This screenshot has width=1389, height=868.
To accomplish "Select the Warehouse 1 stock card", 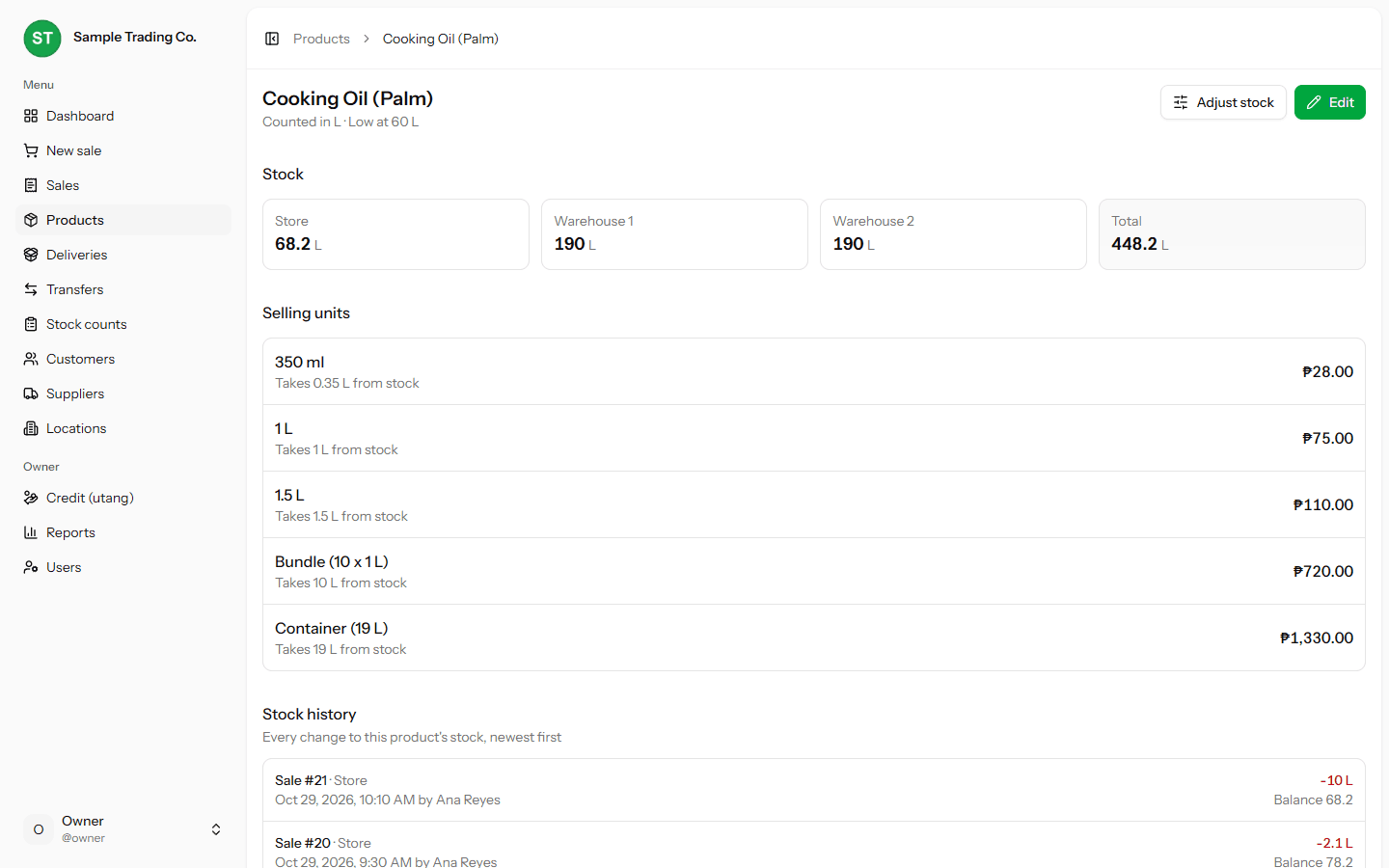I will pyautogui.click(x=674, y=234).
